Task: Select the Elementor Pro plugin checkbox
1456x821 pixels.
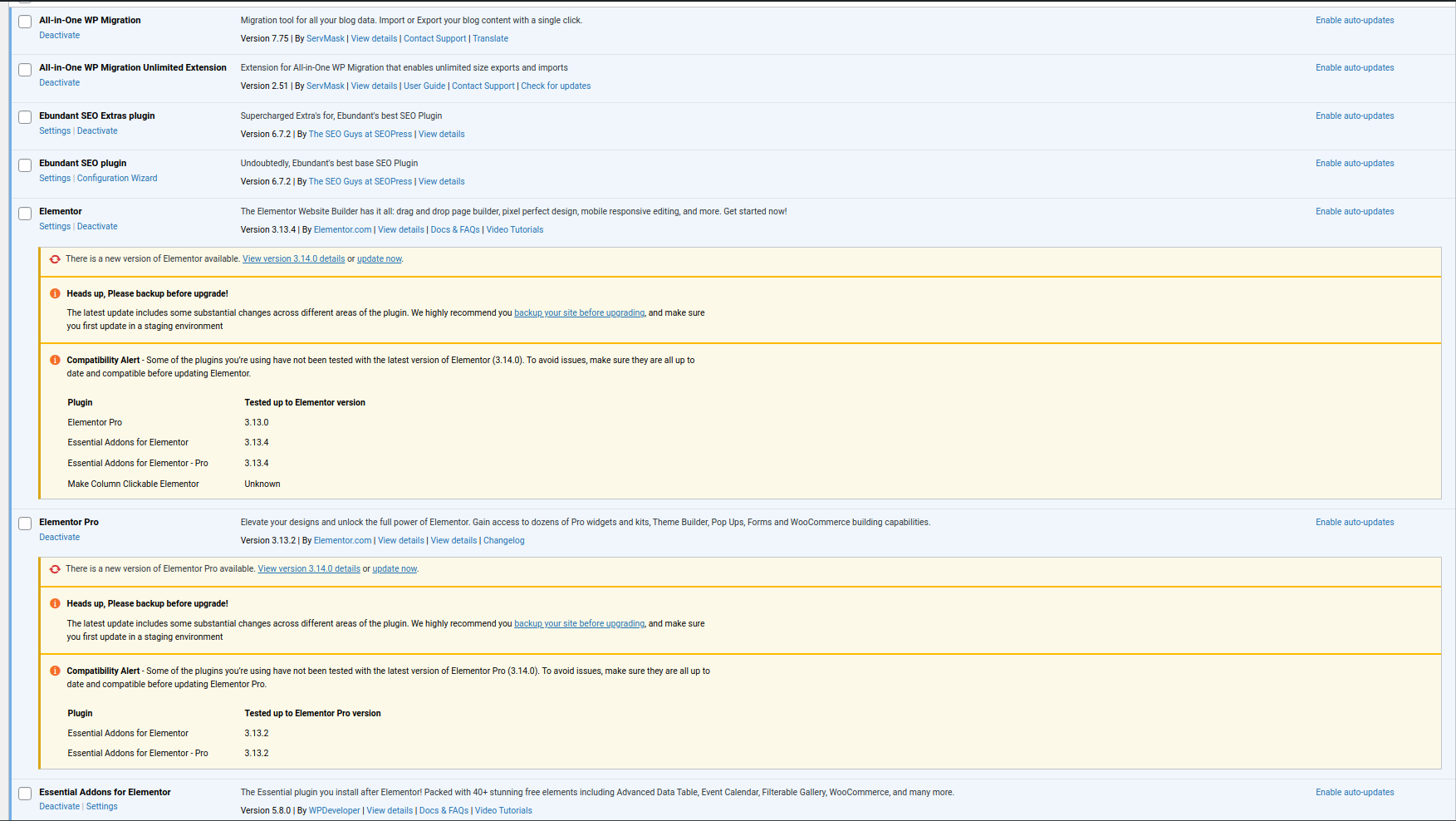Action: (x=25, y=524)
